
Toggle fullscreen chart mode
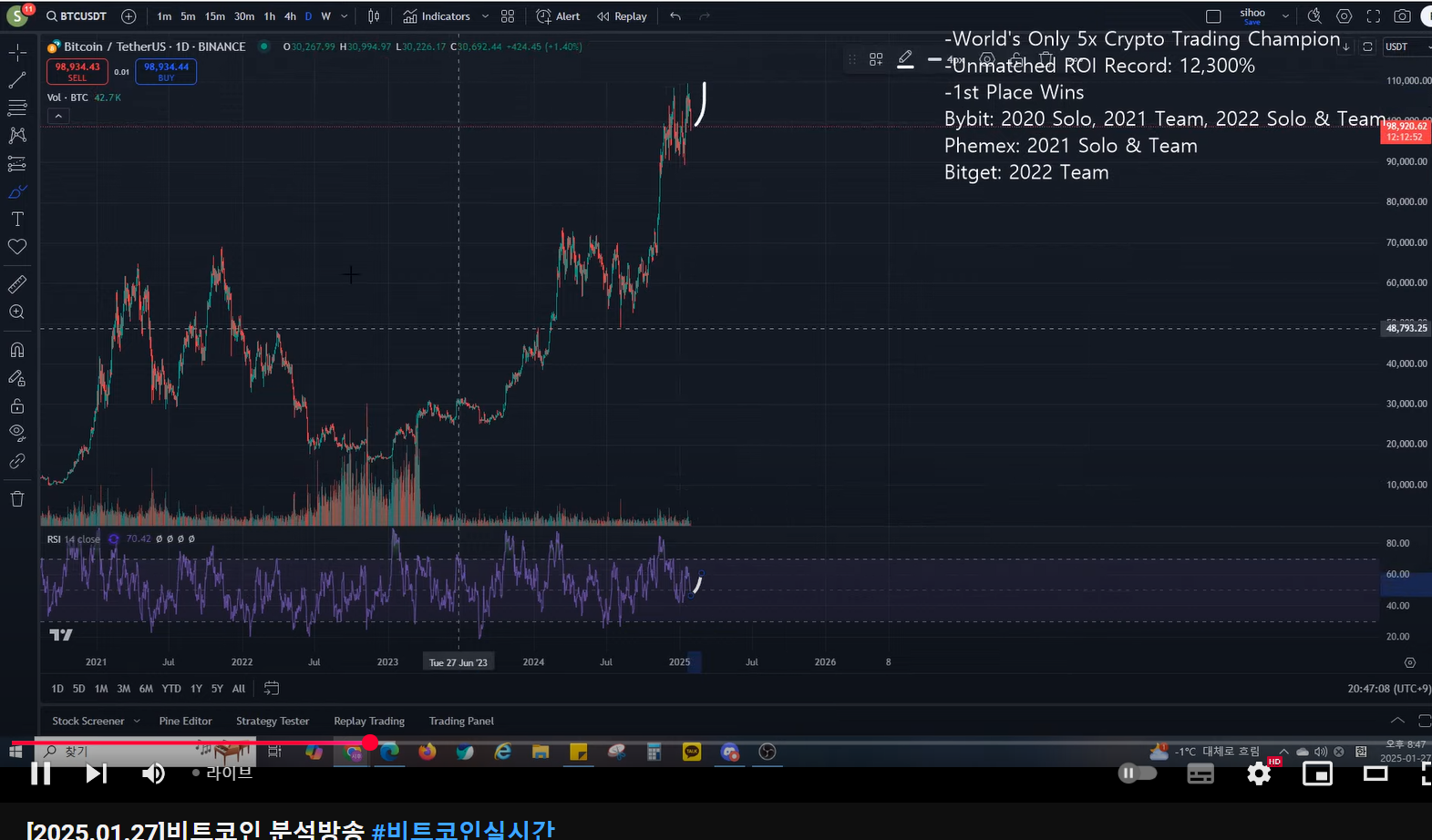point(1373,16)
